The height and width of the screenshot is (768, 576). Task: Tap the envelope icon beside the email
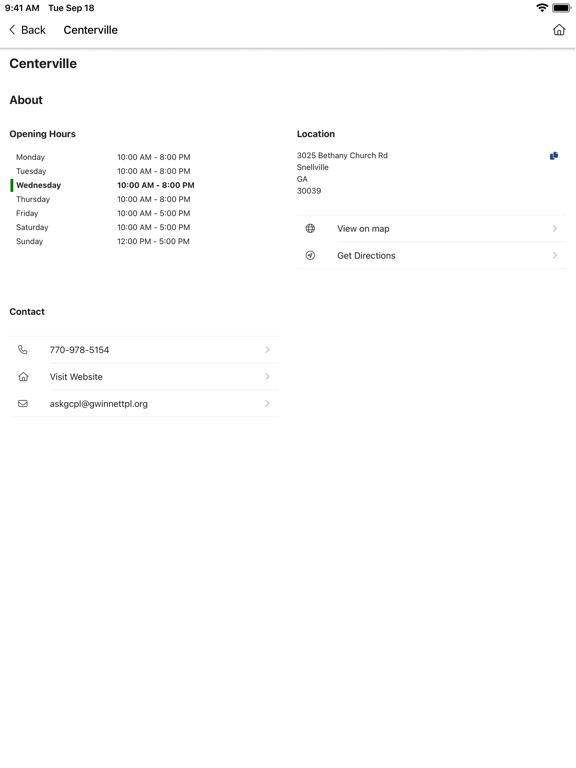point(23,404)
